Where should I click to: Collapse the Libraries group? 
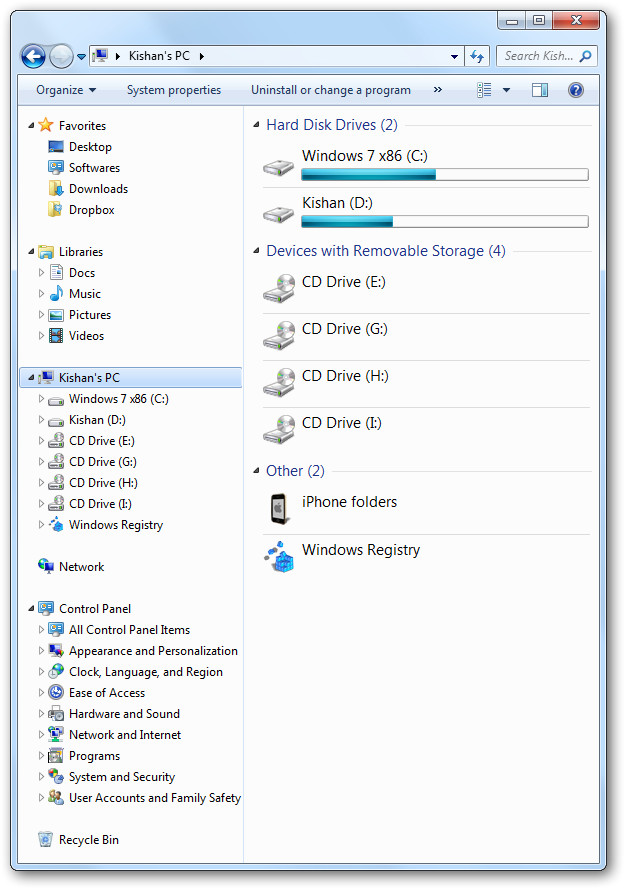coord(31,251)
